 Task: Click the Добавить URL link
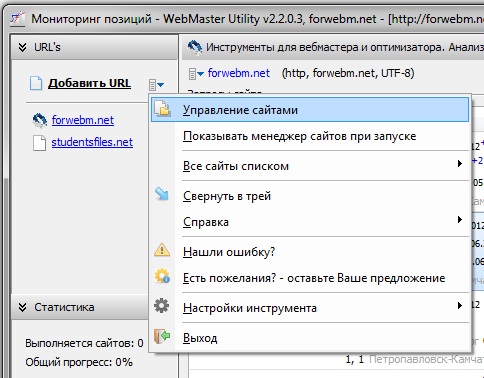tap(89, 83)
